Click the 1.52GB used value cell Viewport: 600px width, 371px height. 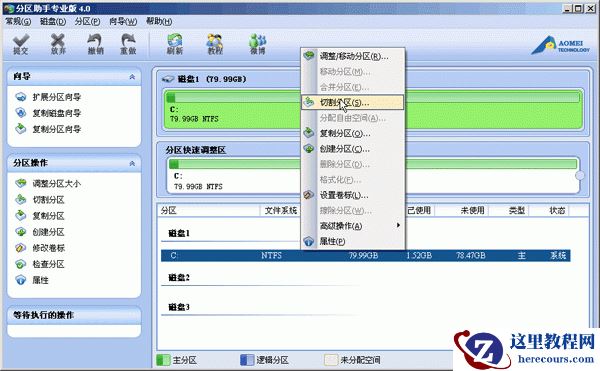pos(419,255)
